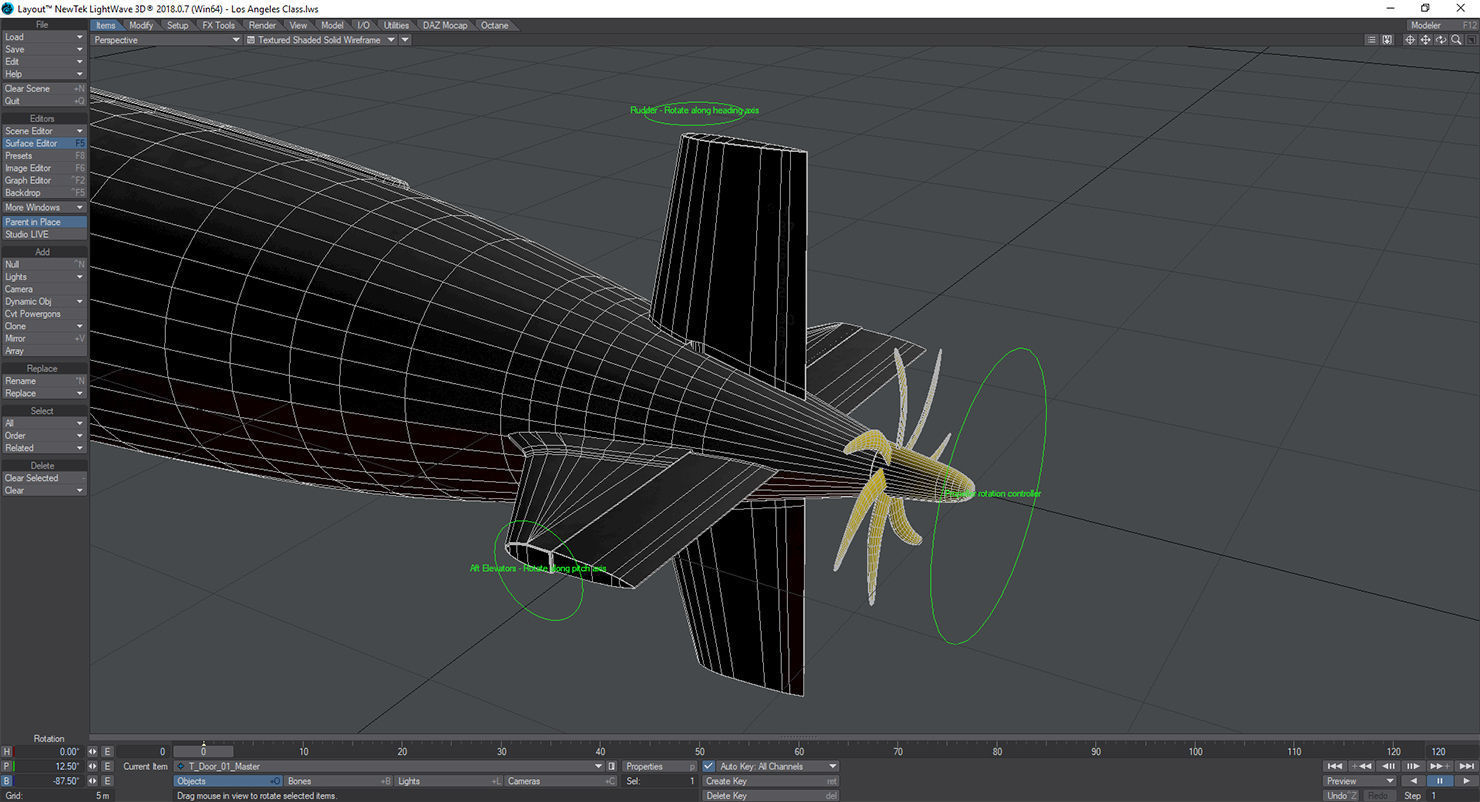1480x802 pixels.
Task: Go to next keyframe
Action: tap(1439, 766)
